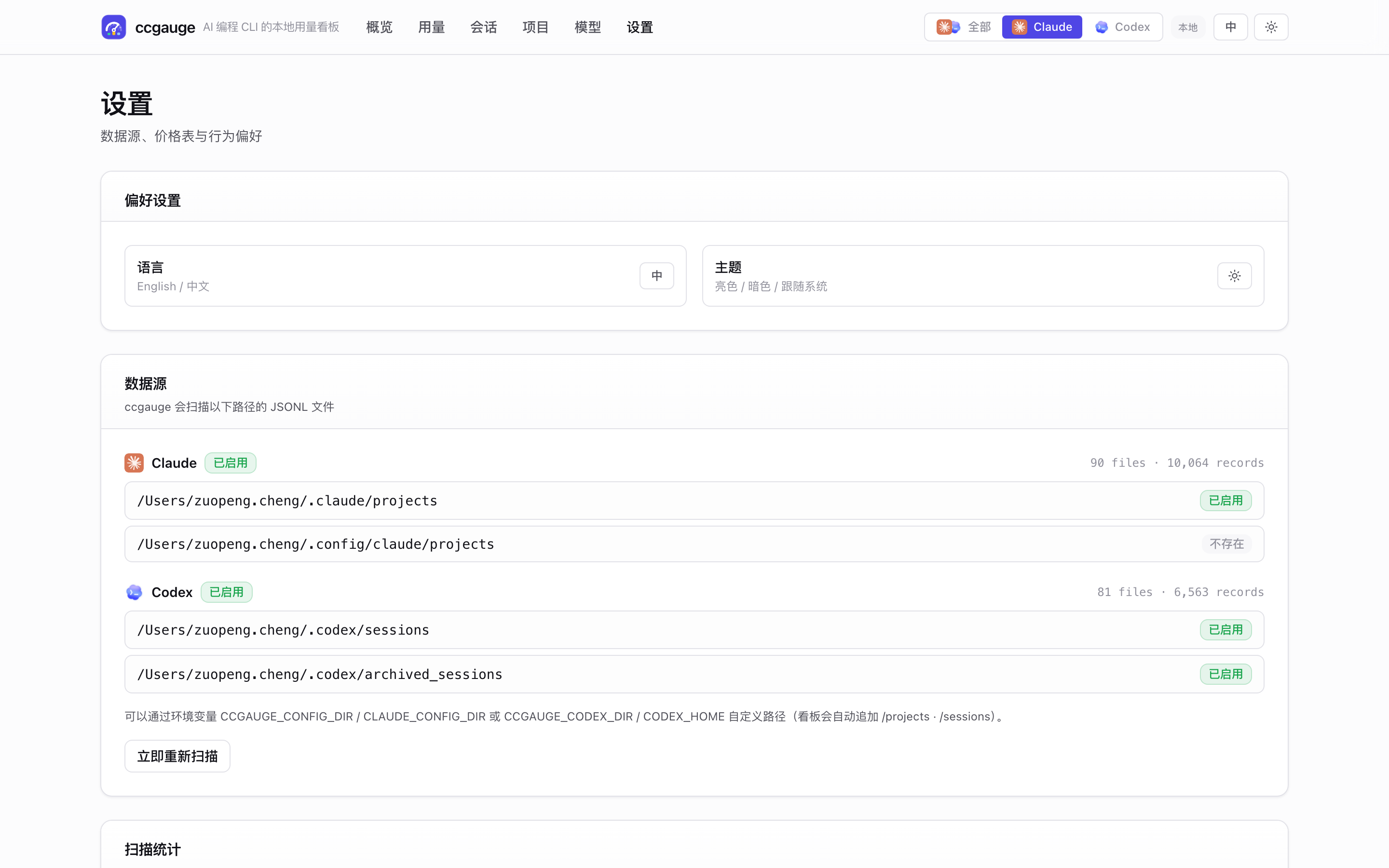Click the 立即重新扫描 button

coord(177,756)
